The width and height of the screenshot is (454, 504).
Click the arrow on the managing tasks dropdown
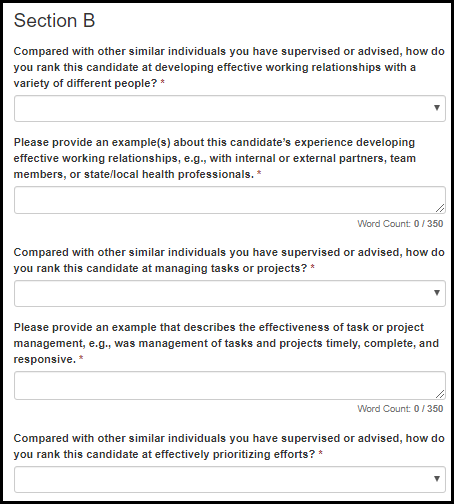click(437, 293)
